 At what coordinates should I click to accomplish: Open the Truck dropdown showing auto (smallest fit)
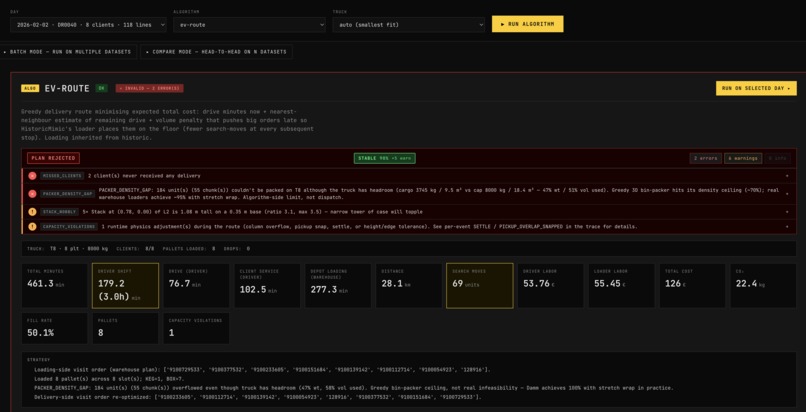click(x=408, y=24)
